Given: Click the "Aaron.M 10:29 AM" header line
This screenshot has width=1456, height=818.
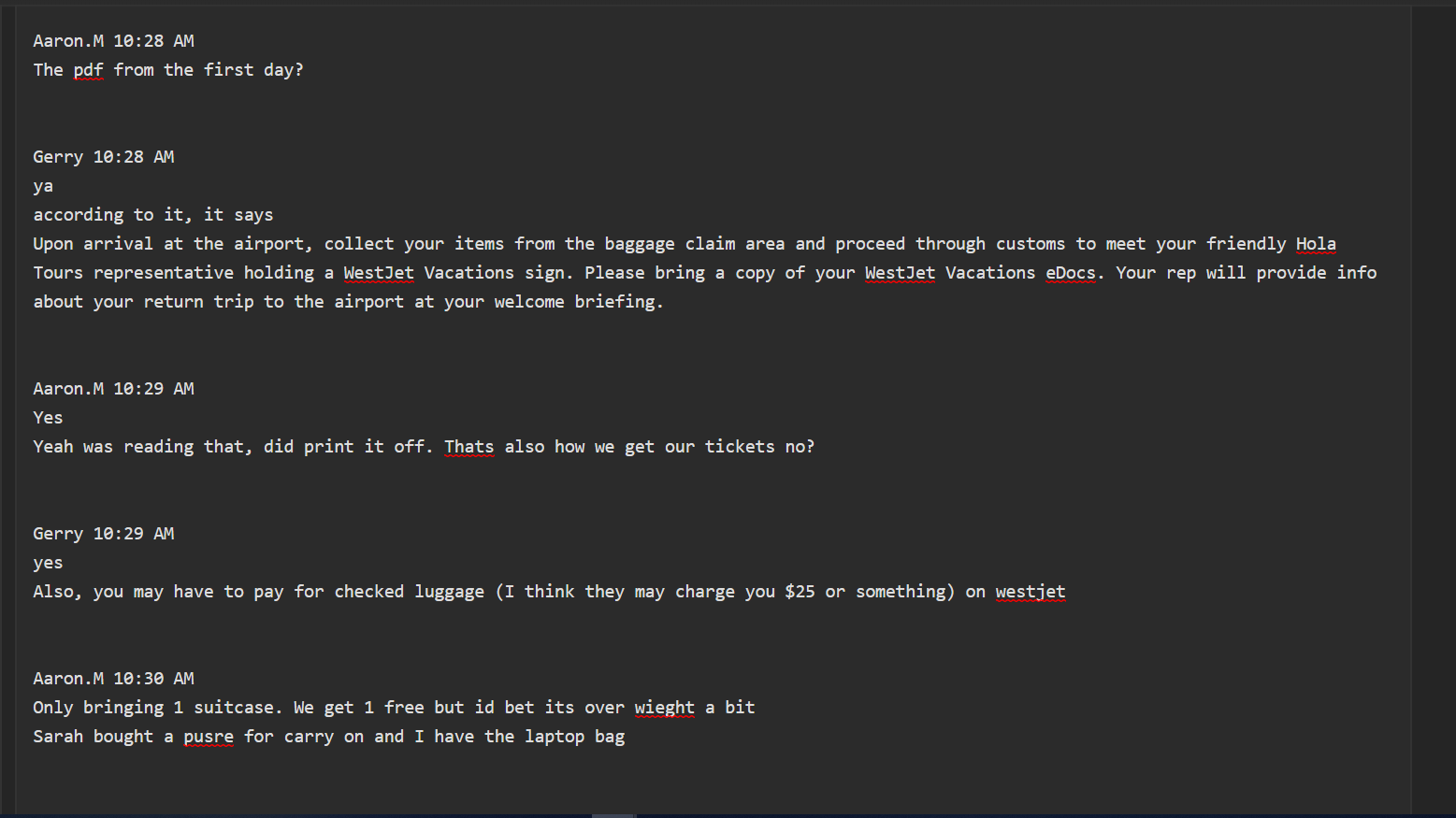Looking at the screenshot, I should [113, 389].
